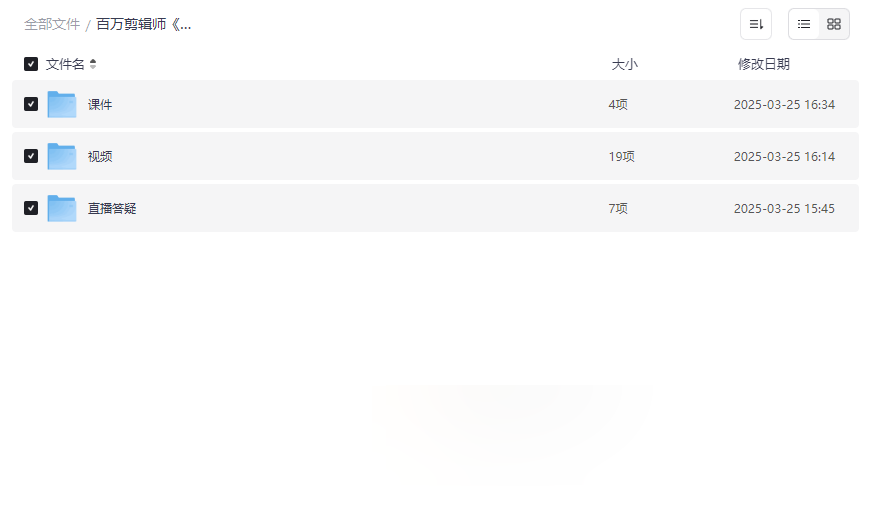874x514 pixels.
Task: Click the 19项 size in 视频 row
Action: (621, 156)
